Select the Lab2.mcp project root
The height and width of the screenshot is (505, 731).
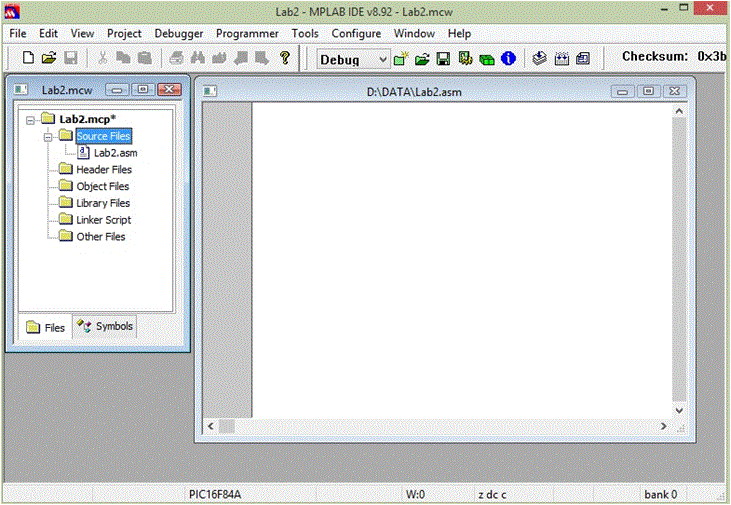pyautogui.click(x=87, y=119)
